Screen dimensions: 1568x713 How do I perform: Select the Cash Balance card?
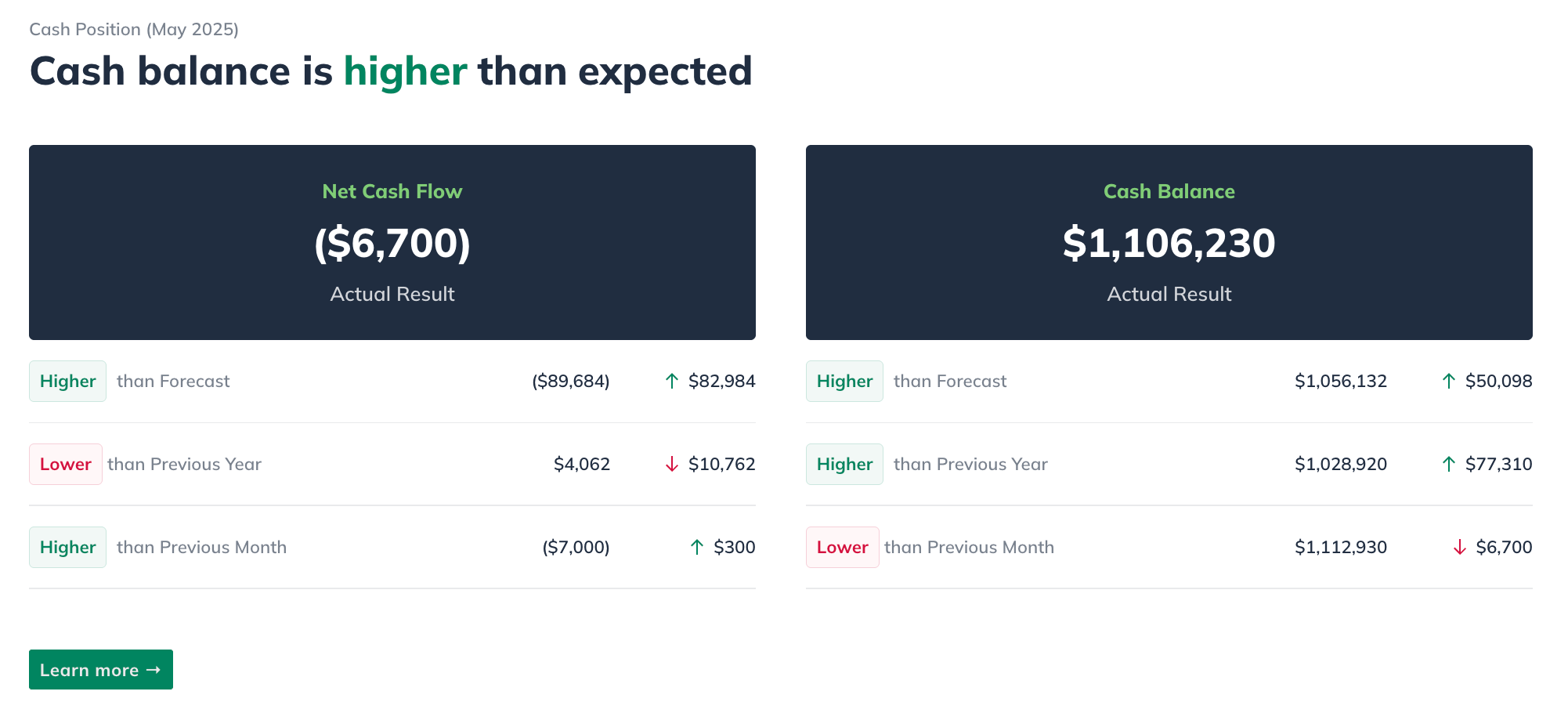1169,242
